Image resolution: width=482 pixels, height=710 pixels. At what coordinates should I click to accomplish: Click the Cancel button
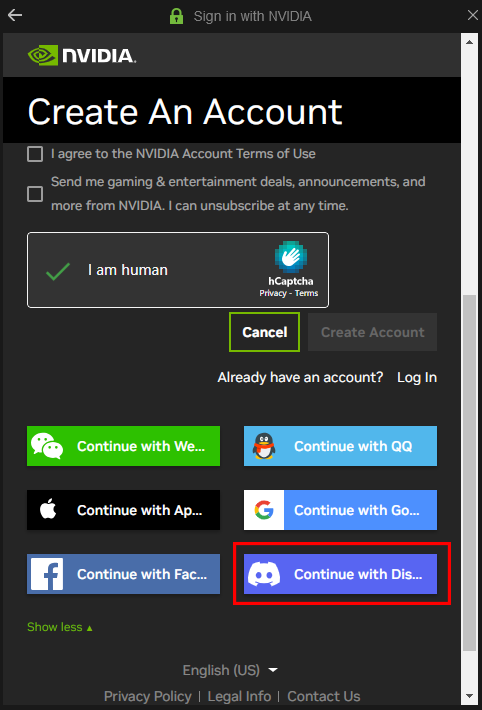point(265,332)
